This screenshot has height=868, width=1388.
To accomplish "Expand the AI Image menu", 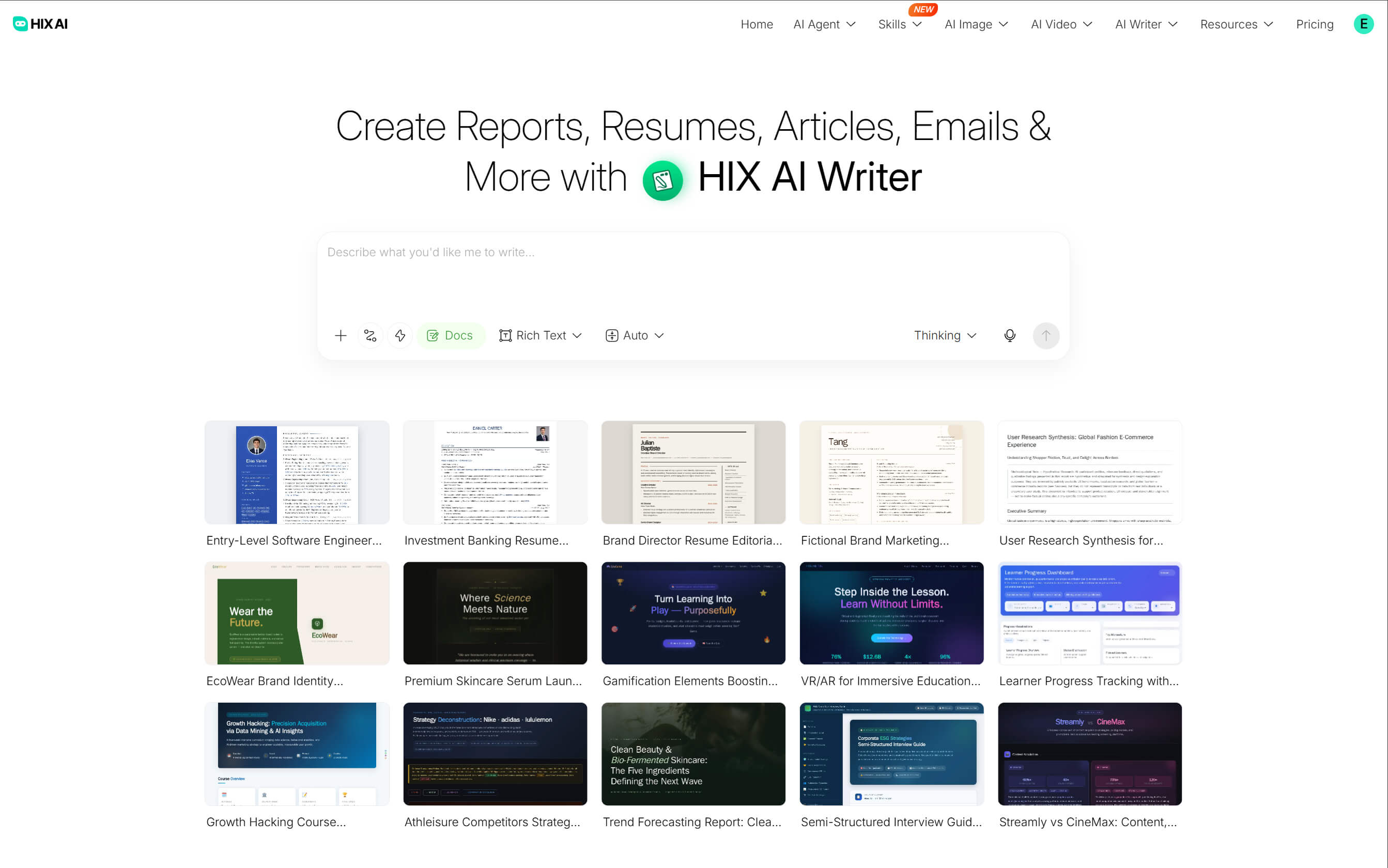I will pyautogui.click(x=976, y=24).
